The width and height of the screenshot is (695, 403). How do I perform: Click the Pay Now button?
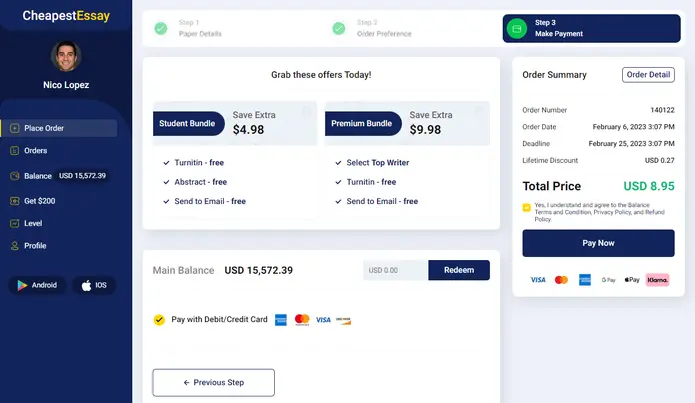pos(598,243)
